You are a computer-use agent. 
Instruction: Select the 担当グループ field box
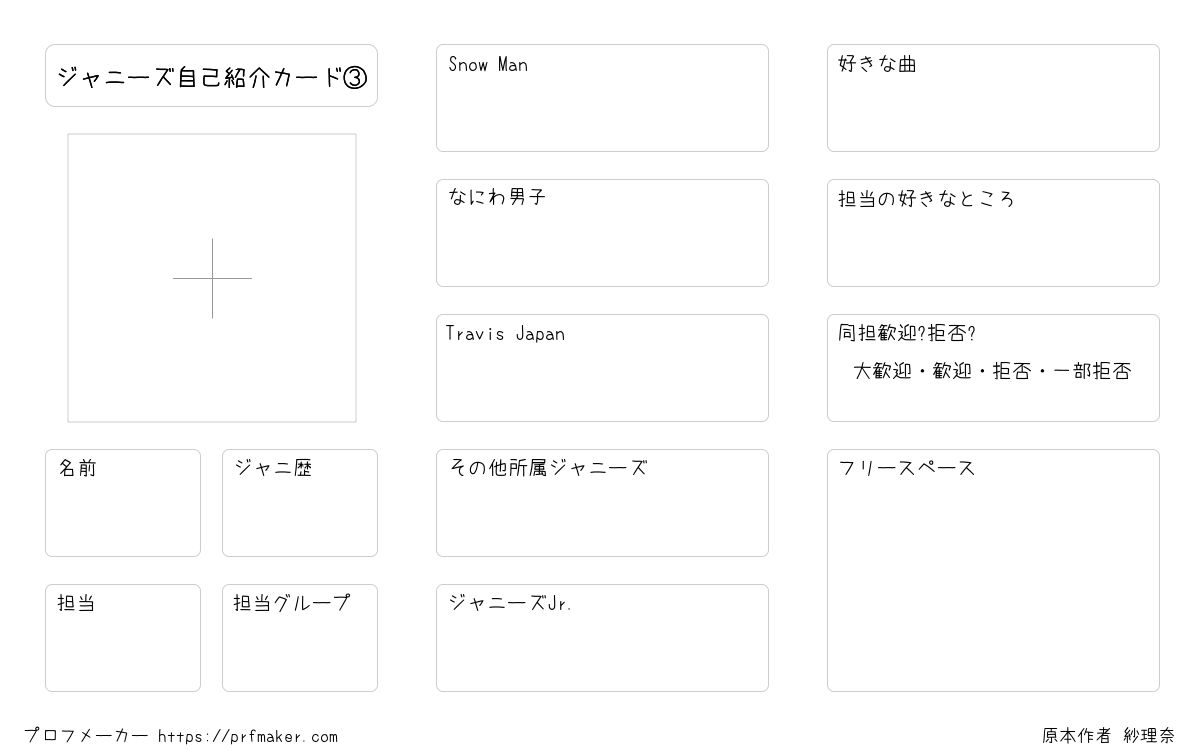pos(300,638)
